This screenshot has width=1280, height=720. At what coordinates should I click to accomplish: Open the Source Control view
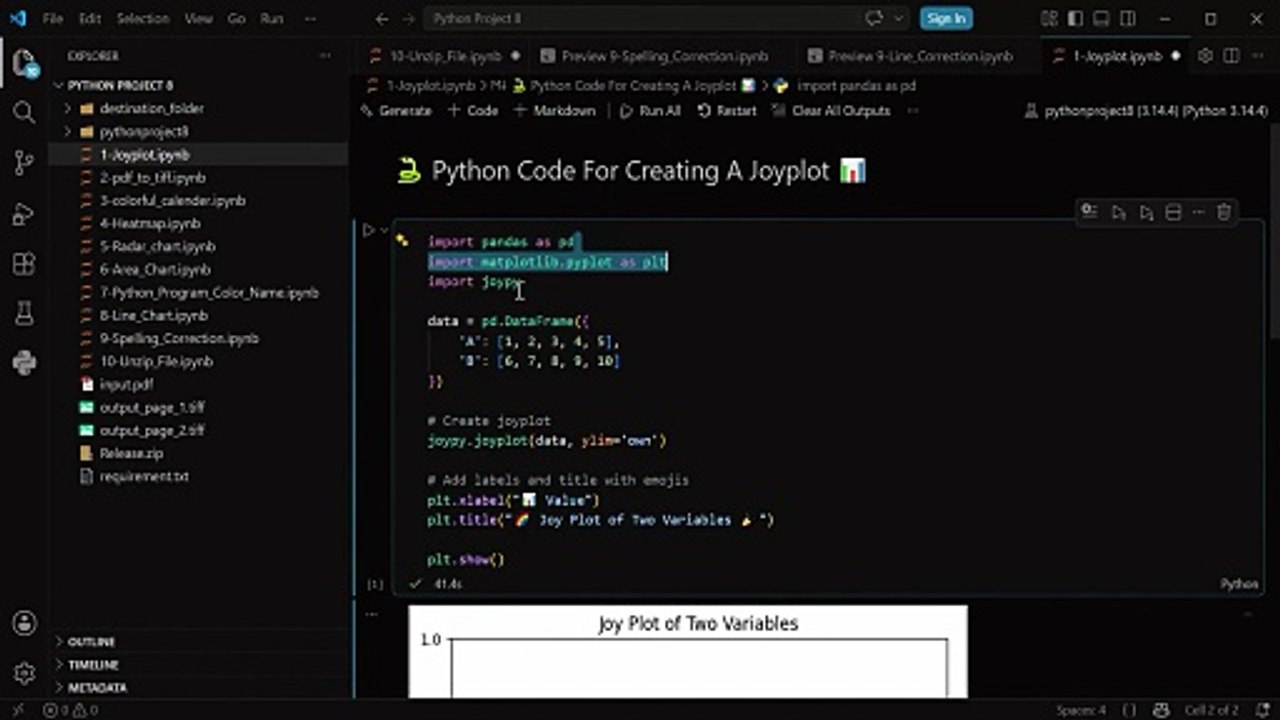coord(24,163)
